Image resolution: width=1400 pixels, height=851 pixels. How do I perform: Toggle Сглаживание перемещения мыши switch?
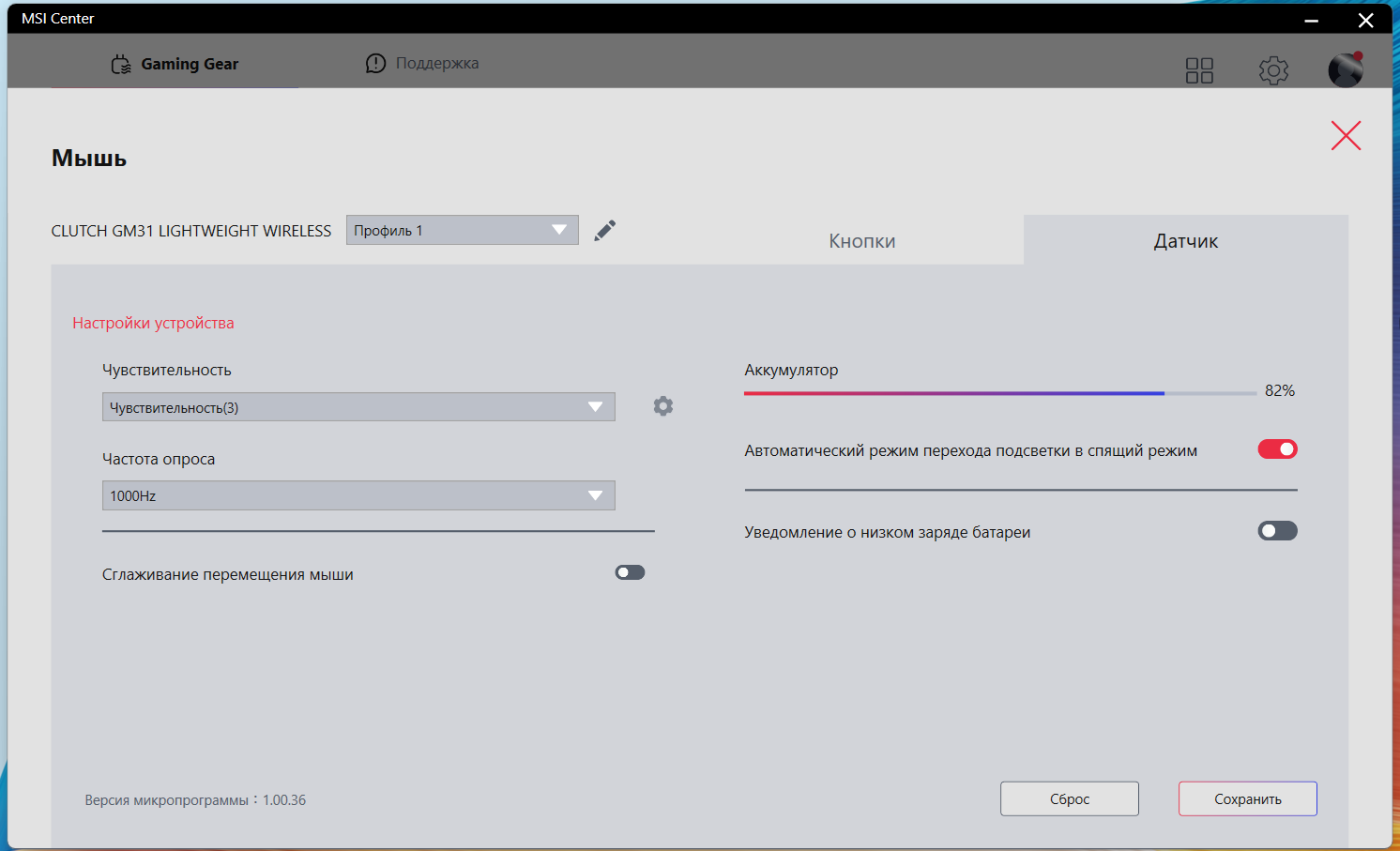click(x=630, y=572)
